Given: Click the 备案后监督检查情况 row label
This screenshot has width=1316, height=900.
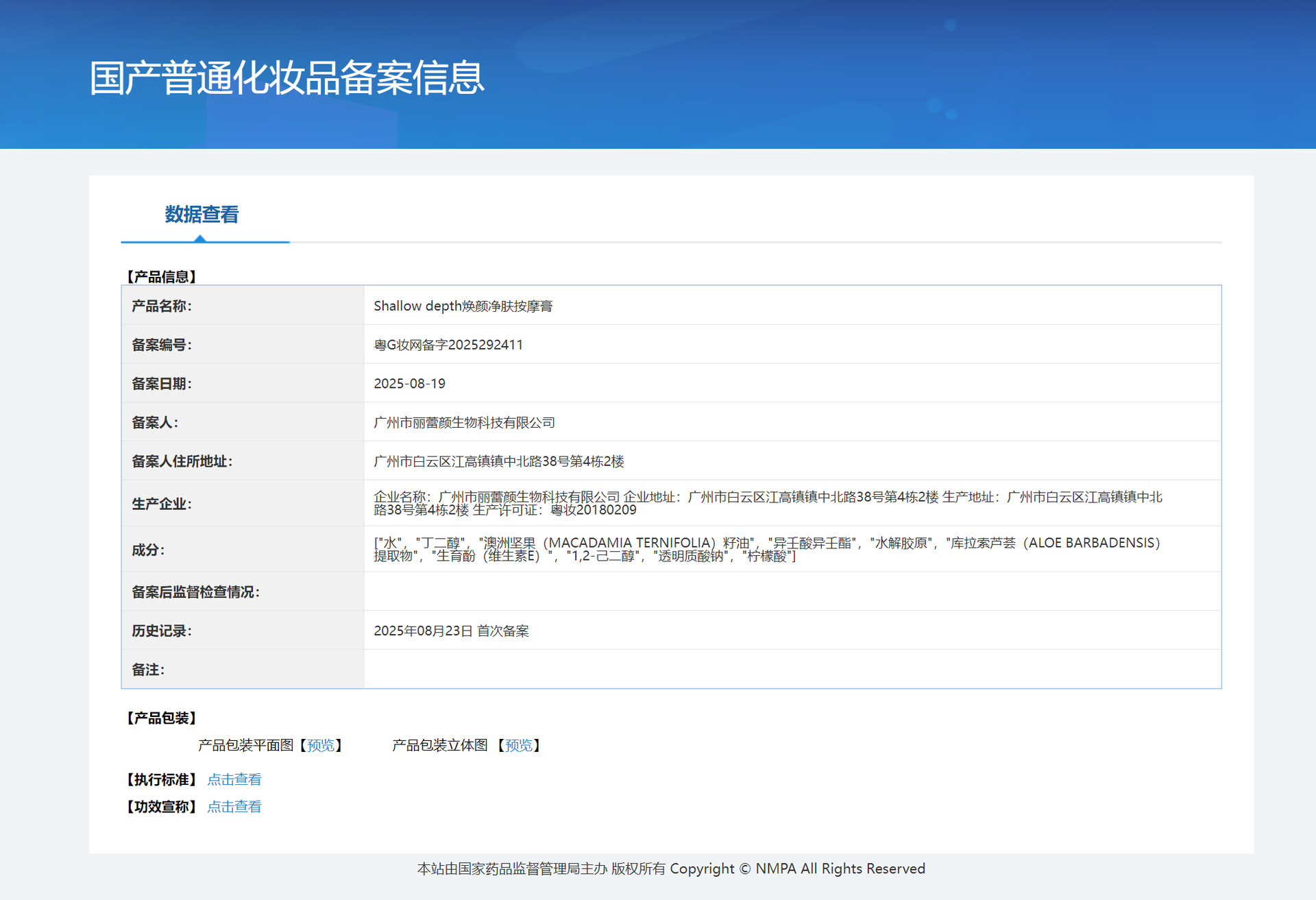Looking at the screenshot, I should (x=195, y=592).
